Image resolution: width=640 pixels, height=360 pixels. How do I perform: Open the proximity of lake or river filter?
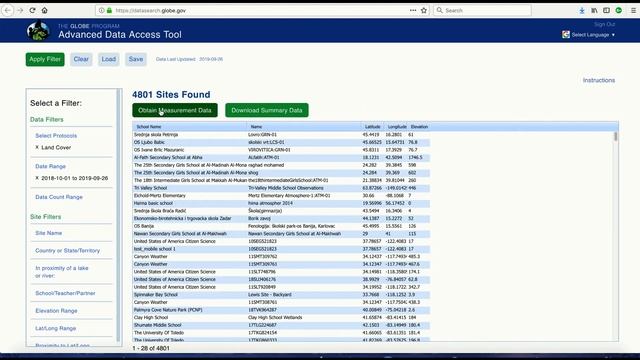point(62,272)
